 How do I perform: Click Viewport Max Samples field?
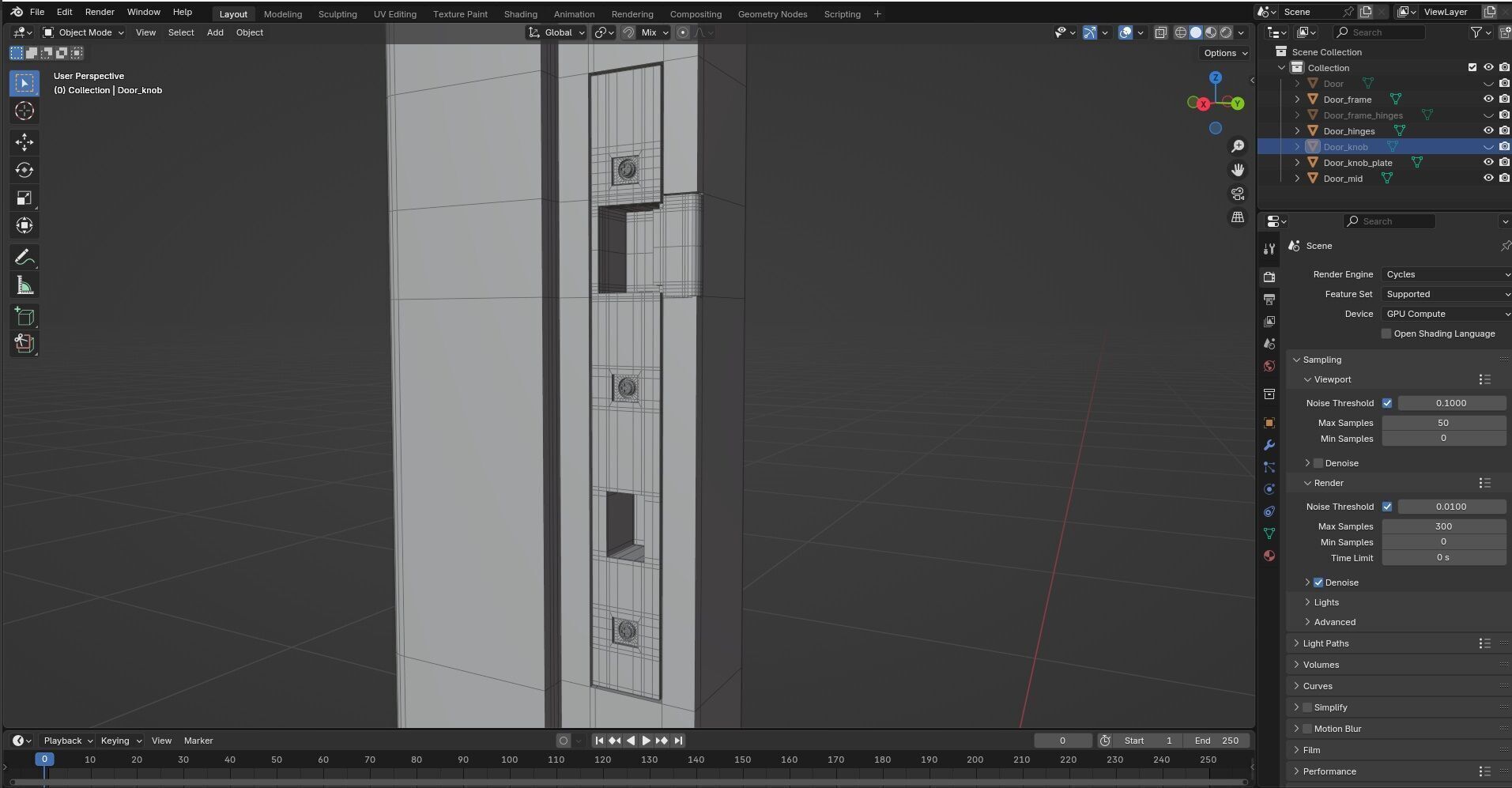click(x=1443, y=423)
